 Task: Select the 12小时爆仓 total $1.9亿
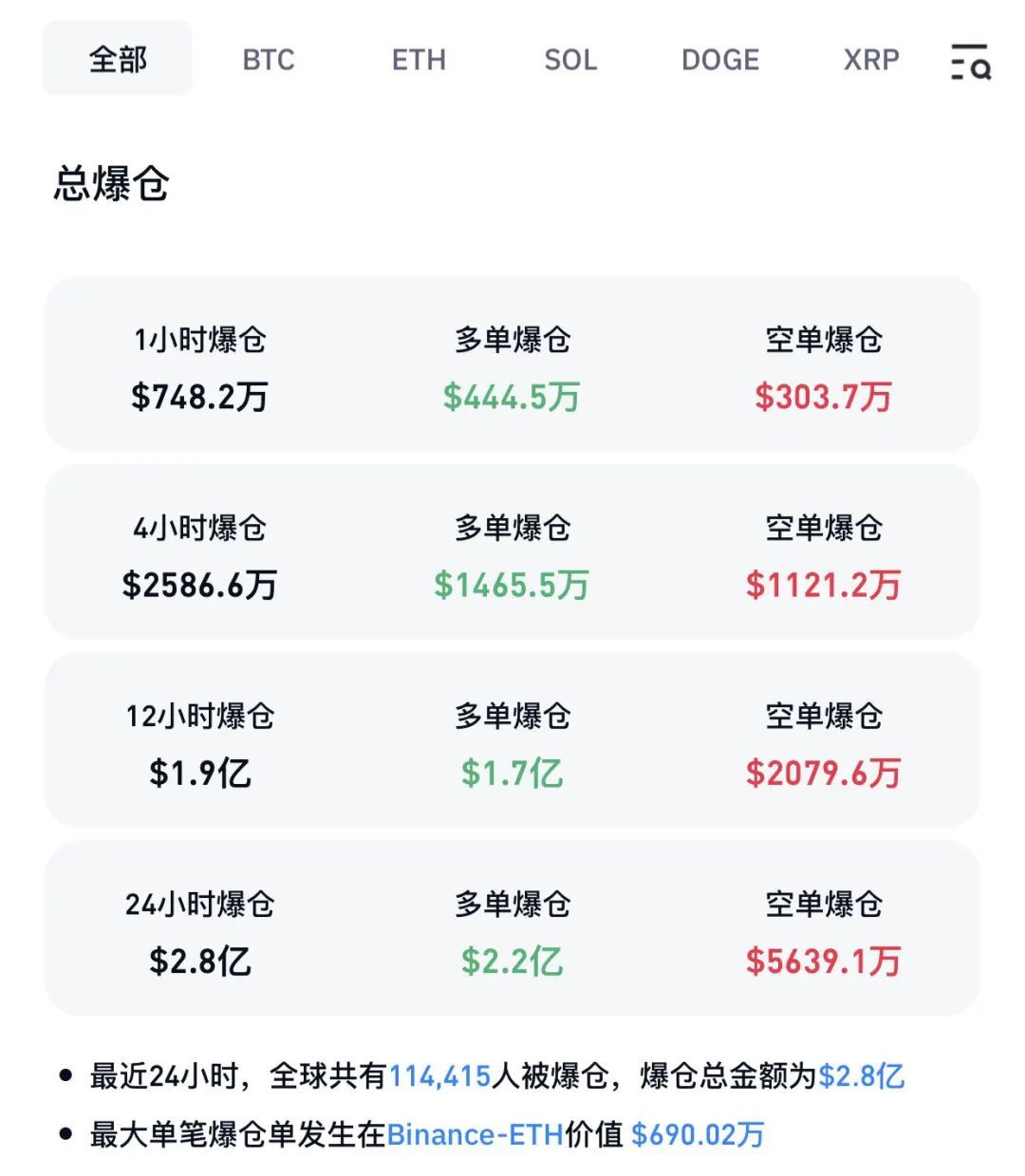coord(199,773)
